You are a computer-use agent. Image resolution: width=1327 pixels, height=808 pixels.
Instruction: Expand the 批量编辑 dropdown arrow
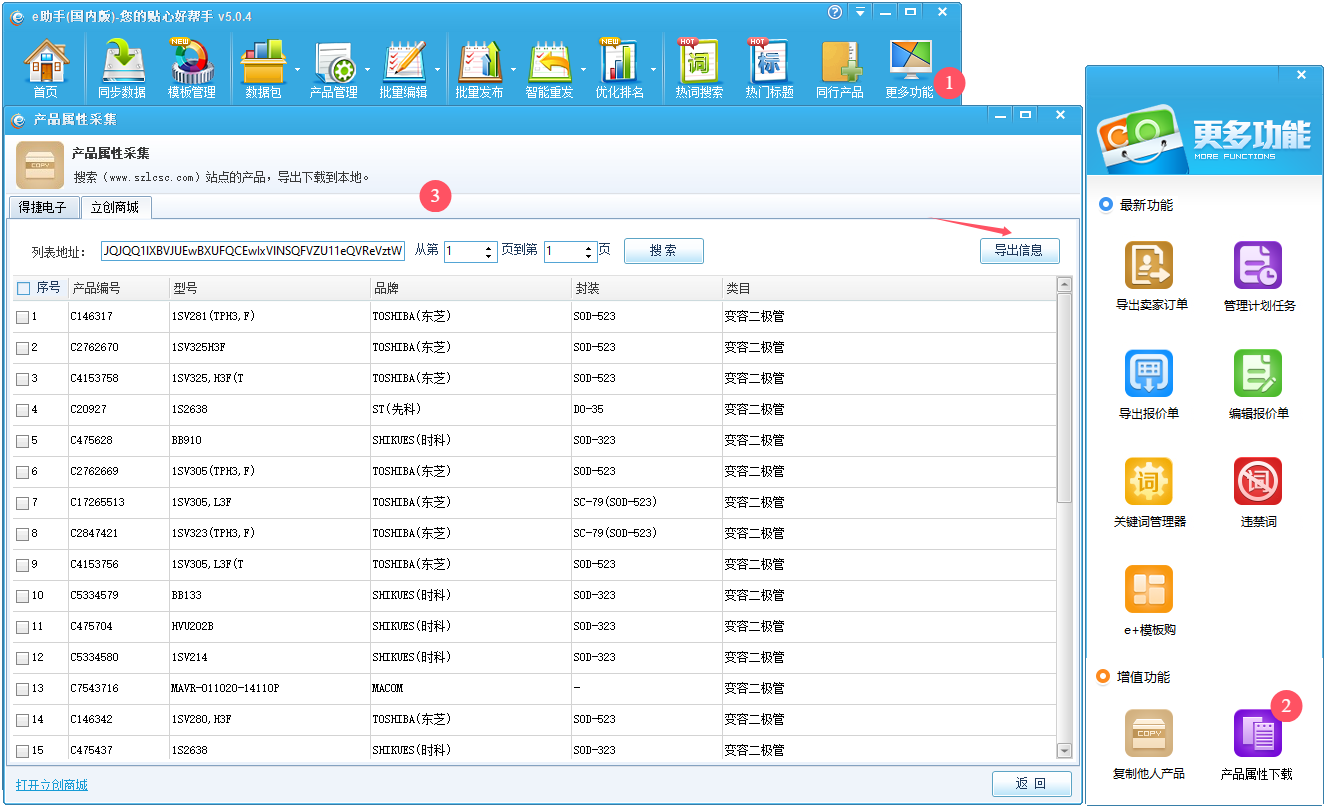point(437,70)
